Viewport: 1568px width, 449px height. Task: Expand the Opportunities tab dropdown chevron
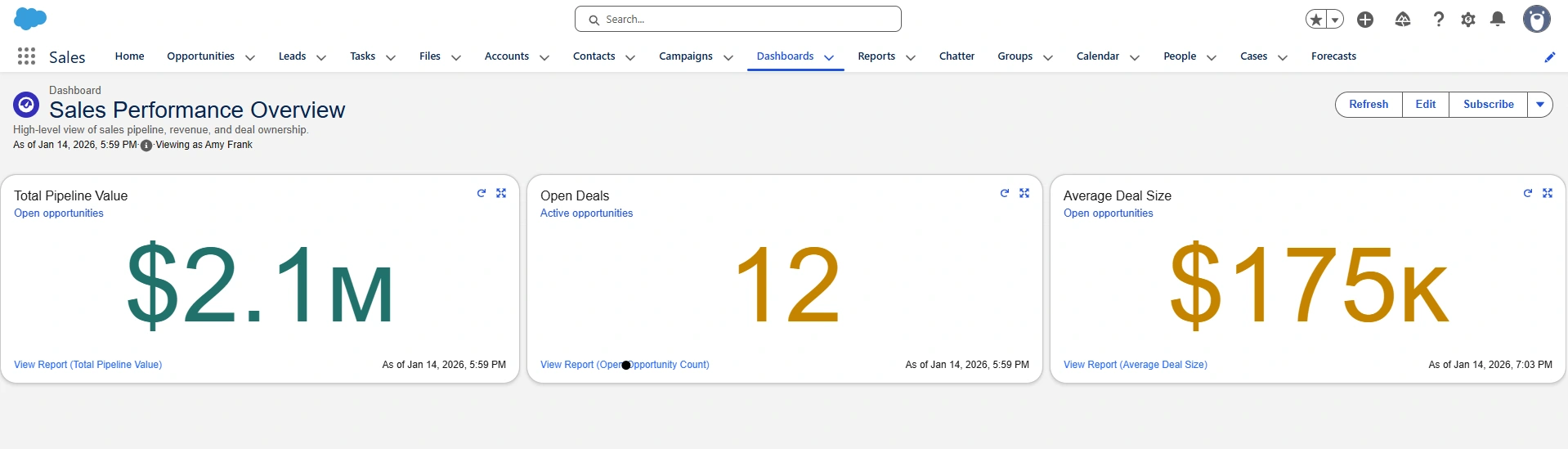250,57
